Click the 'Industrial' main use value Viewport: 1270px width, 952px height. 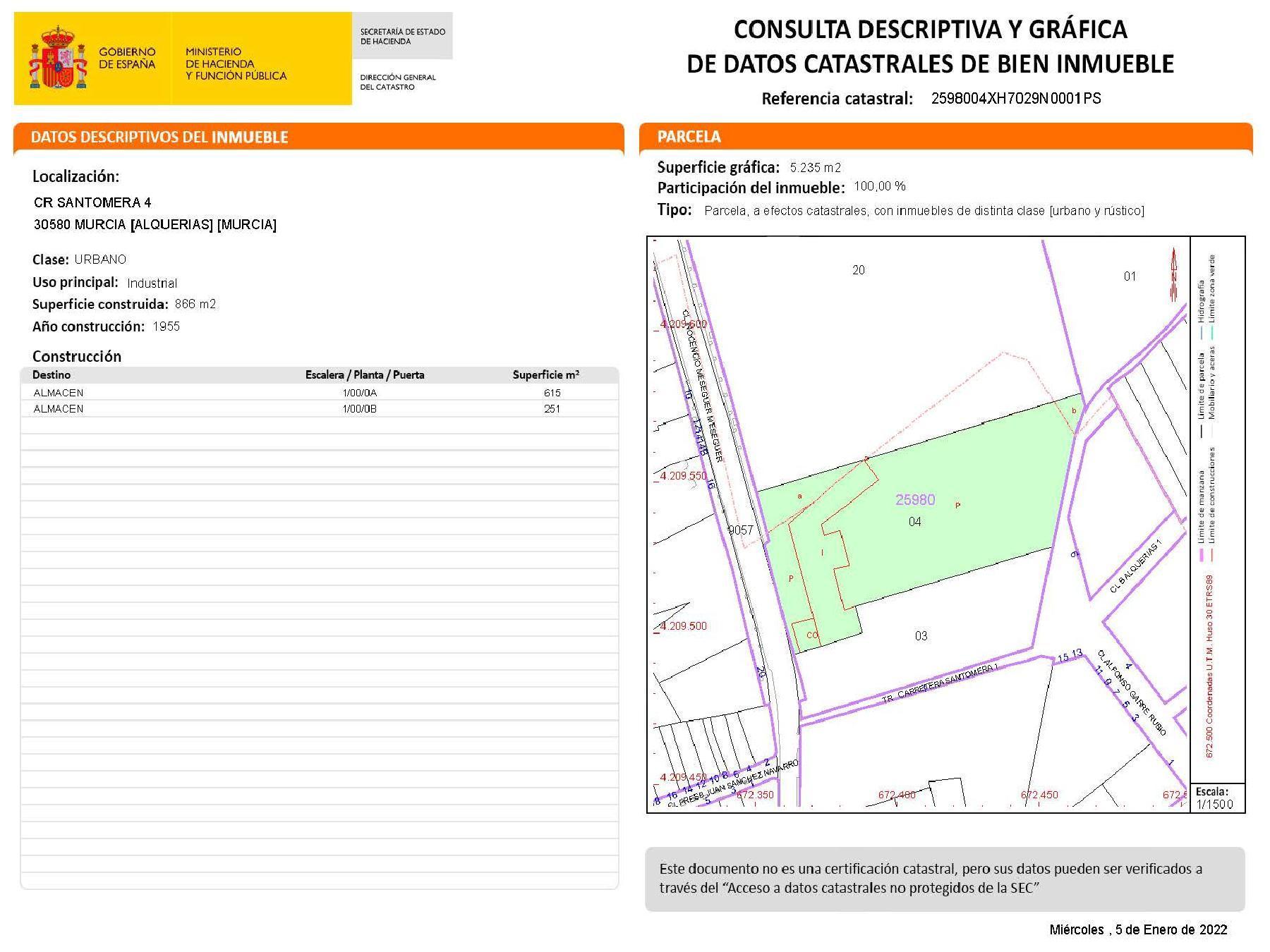click(x=152, y=283)
